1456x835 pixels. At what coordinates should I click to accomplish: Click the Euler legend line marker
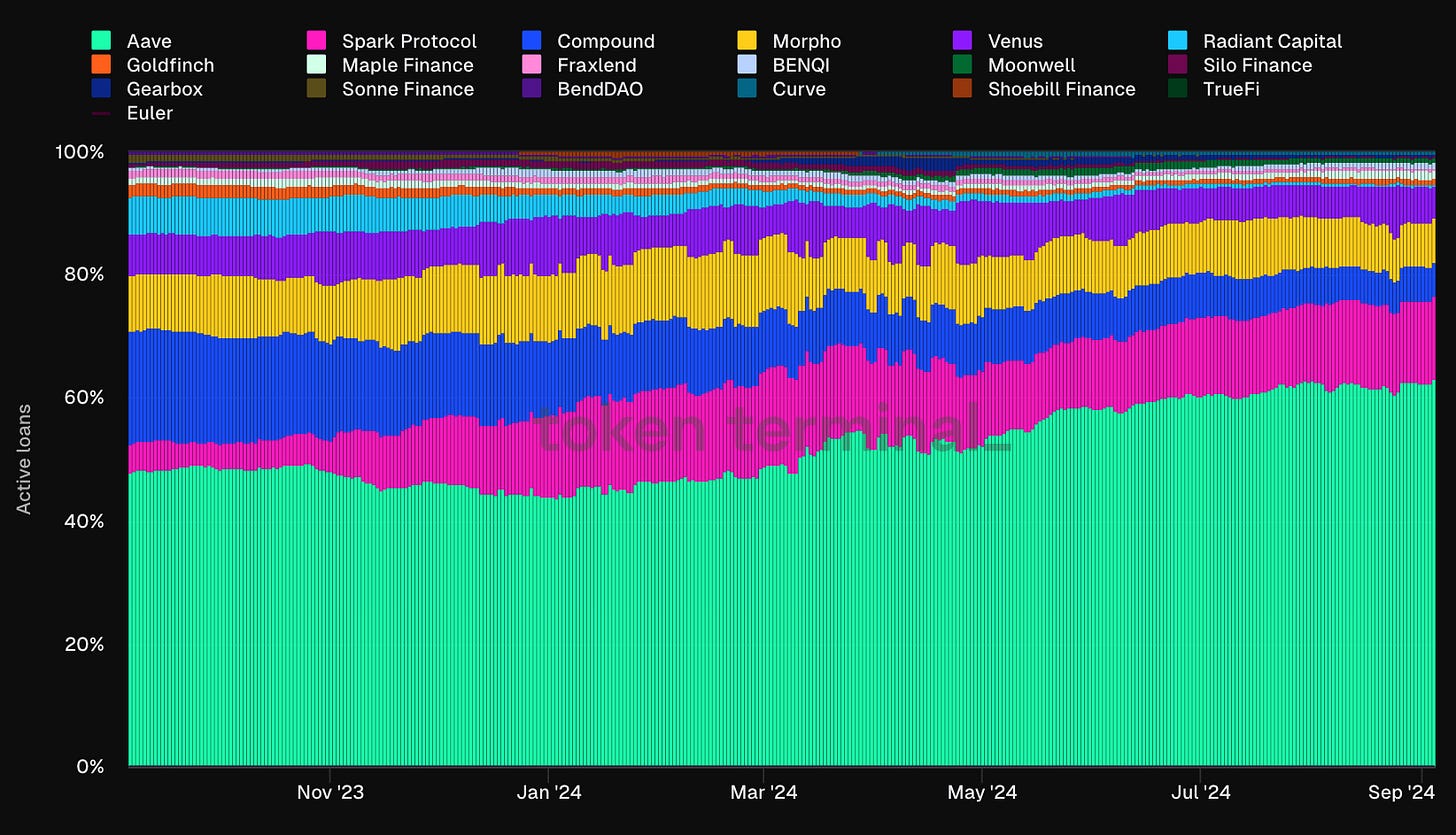(x=101, y=113)
